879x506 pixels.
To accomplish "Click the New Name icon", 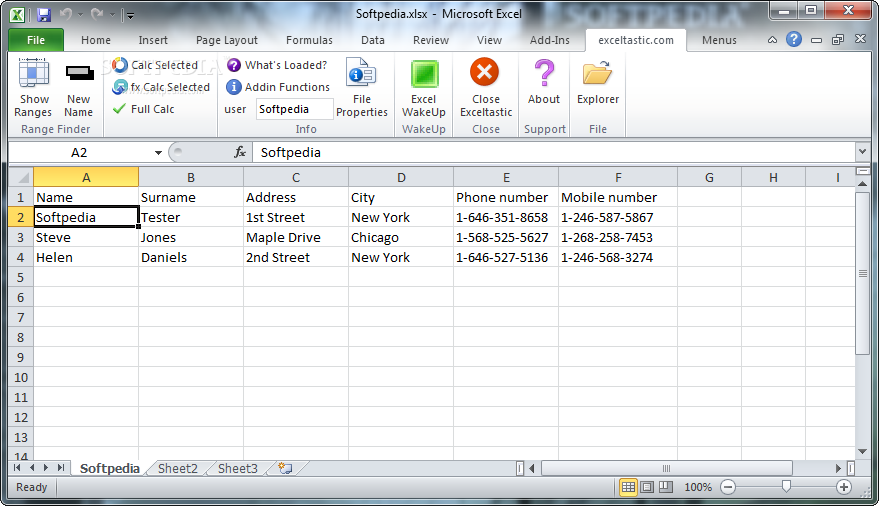I will (x=79, y=73).
